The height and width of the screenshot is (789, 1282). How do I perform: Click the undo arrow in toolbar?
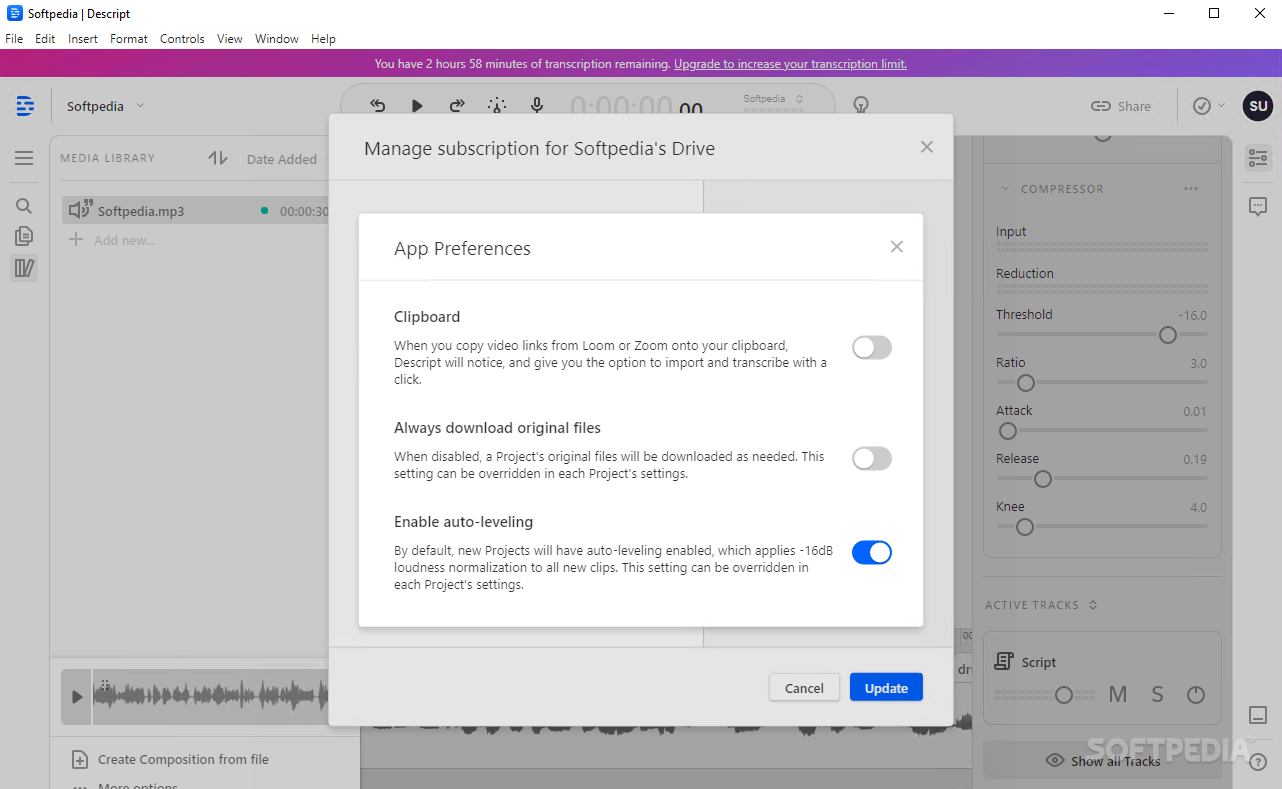[x=378, y=106]
